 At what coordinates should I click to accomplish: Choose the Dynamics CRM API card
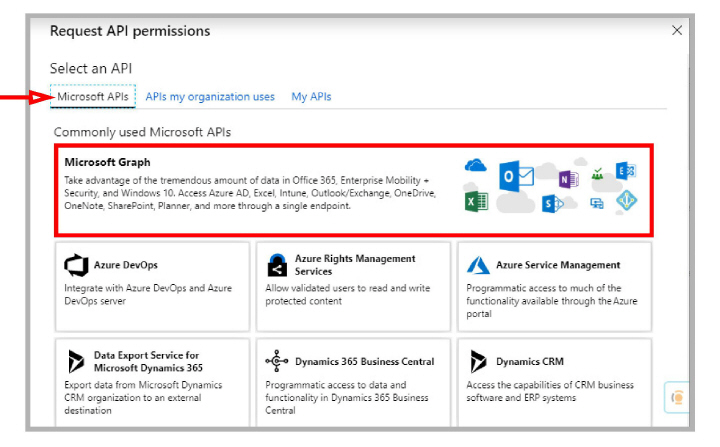pos(554,382)
